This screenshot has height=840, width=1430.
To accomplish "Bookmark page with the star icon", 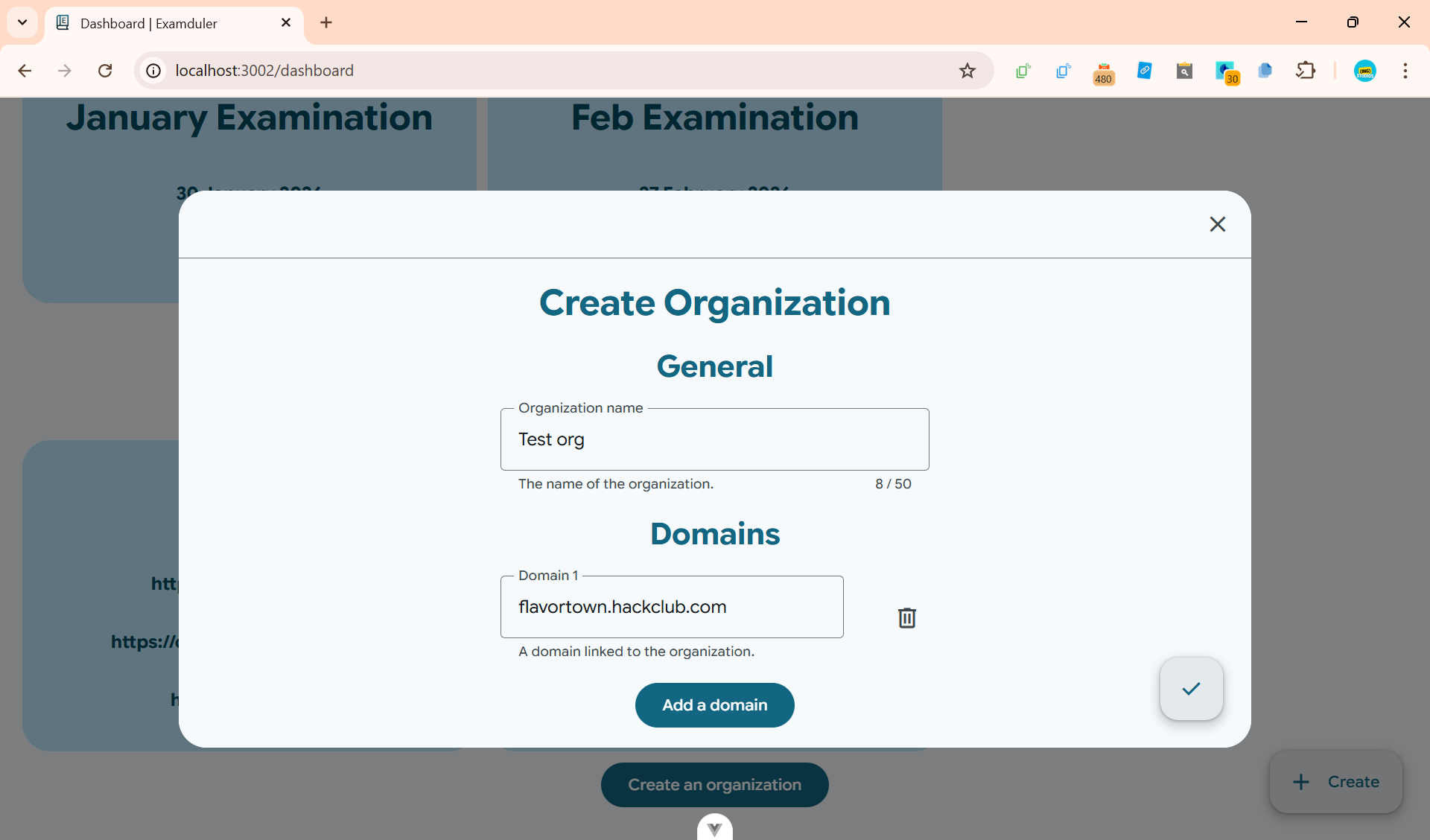I will point(967,71).
